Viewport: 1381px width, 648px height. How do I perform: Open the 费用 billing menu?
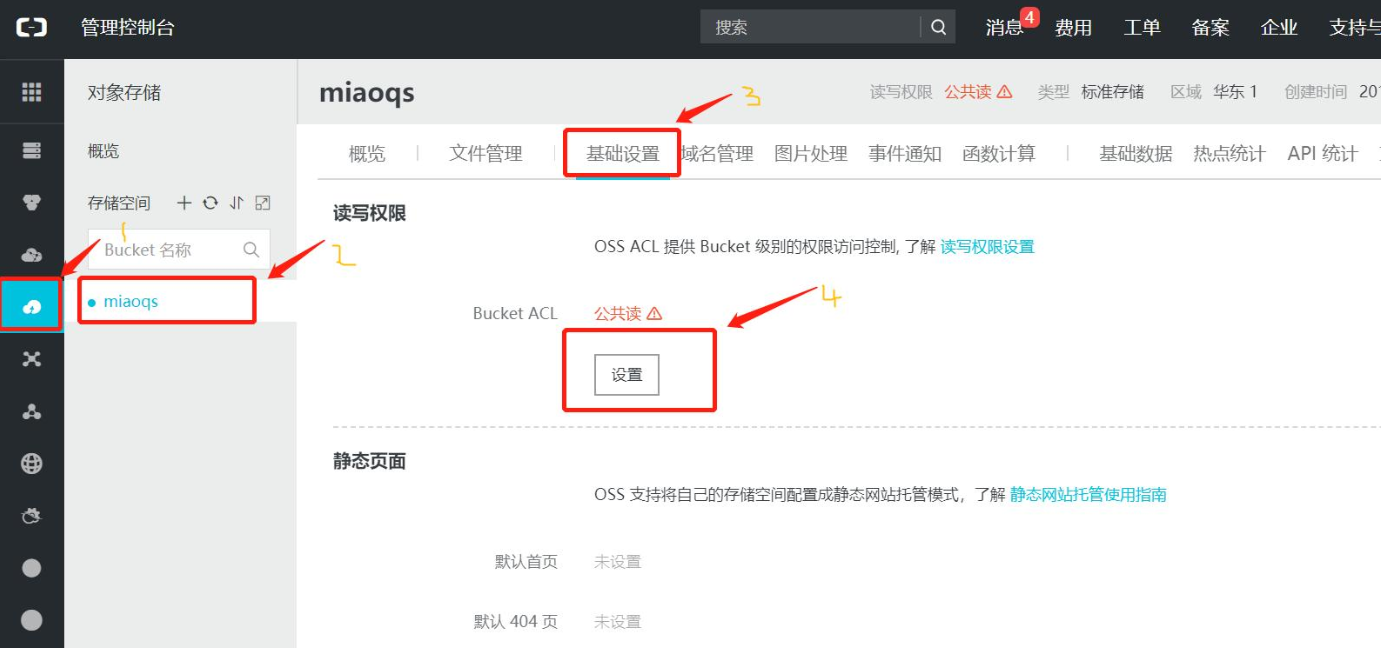1074,28
